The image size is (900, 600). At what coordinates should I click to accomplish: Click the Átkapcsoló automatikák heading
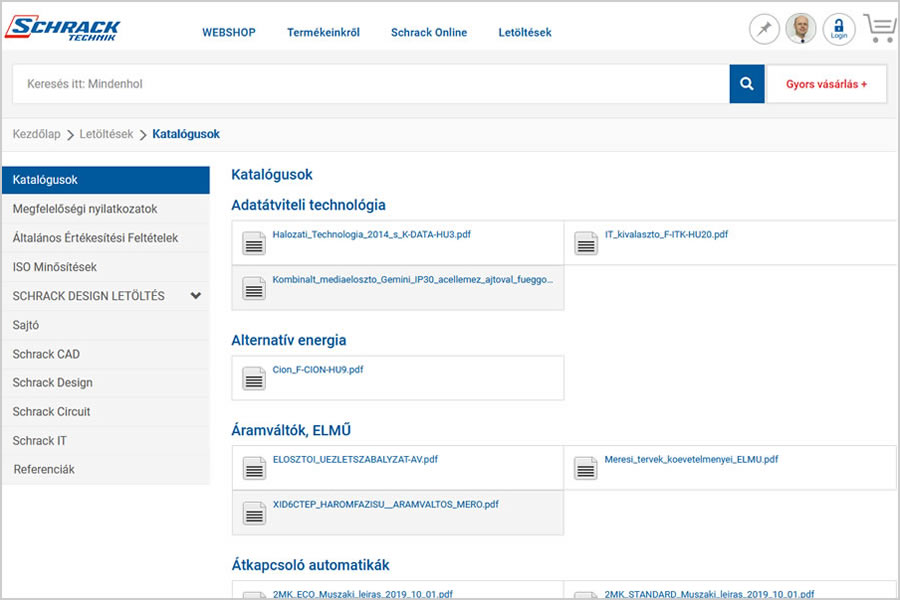coord(311,565)
